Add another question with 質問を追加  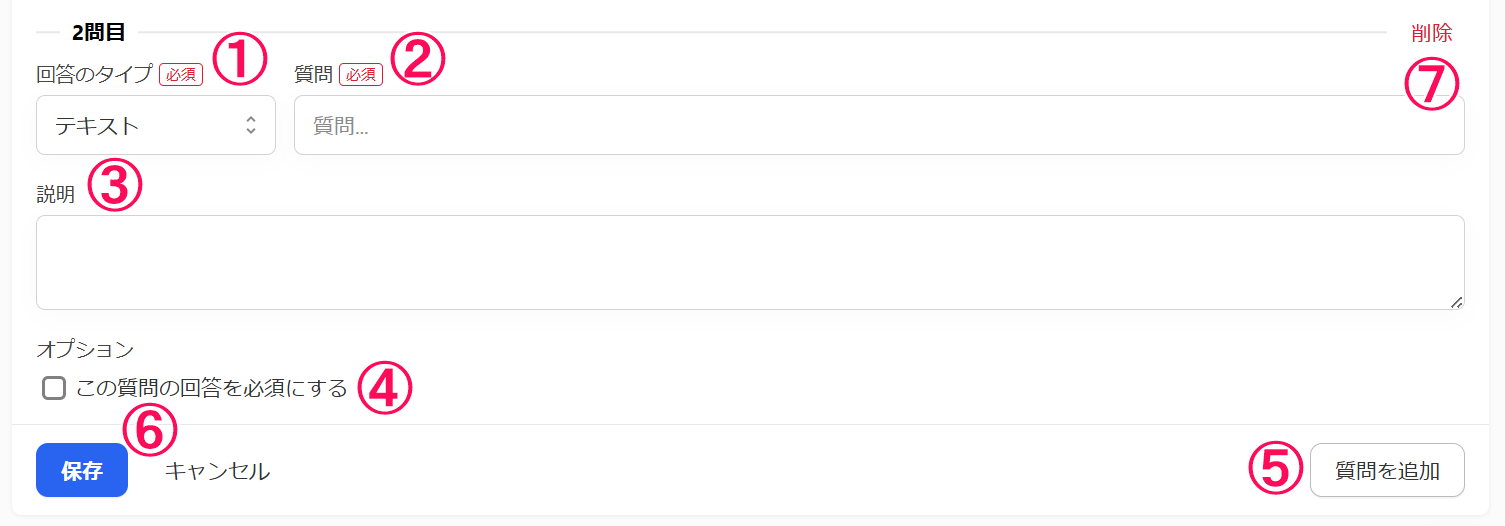click(1387, 470)
